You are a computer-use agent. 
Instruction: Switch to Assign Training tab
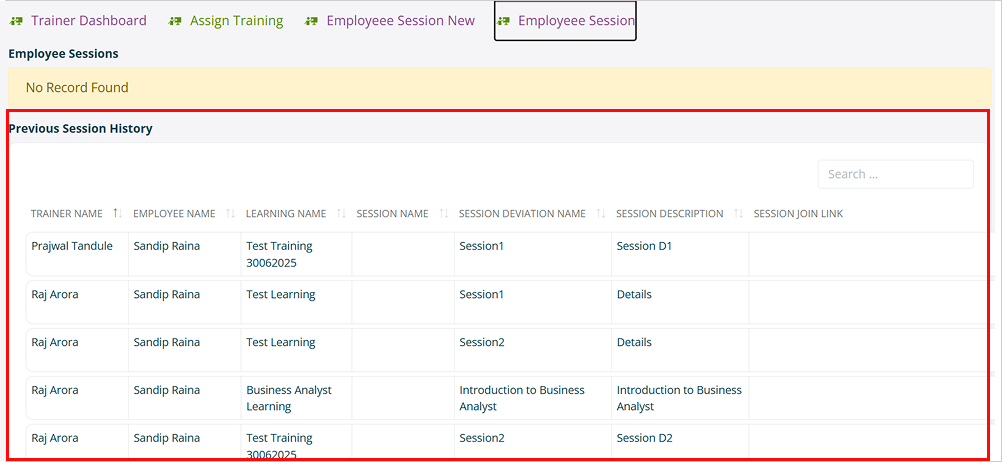pos(236,20)
